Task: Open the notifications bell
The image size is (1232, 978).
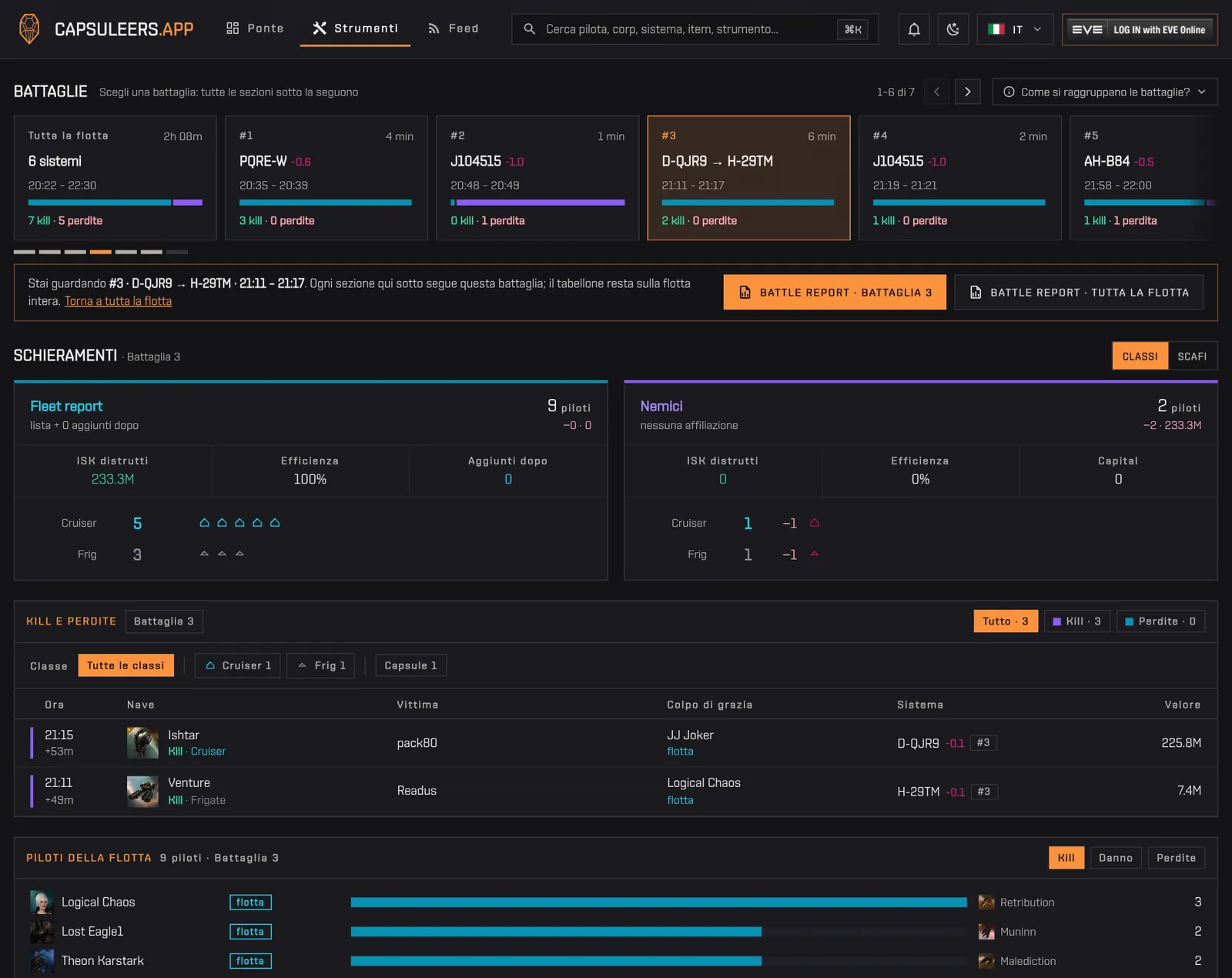Action: click(914, 29)
